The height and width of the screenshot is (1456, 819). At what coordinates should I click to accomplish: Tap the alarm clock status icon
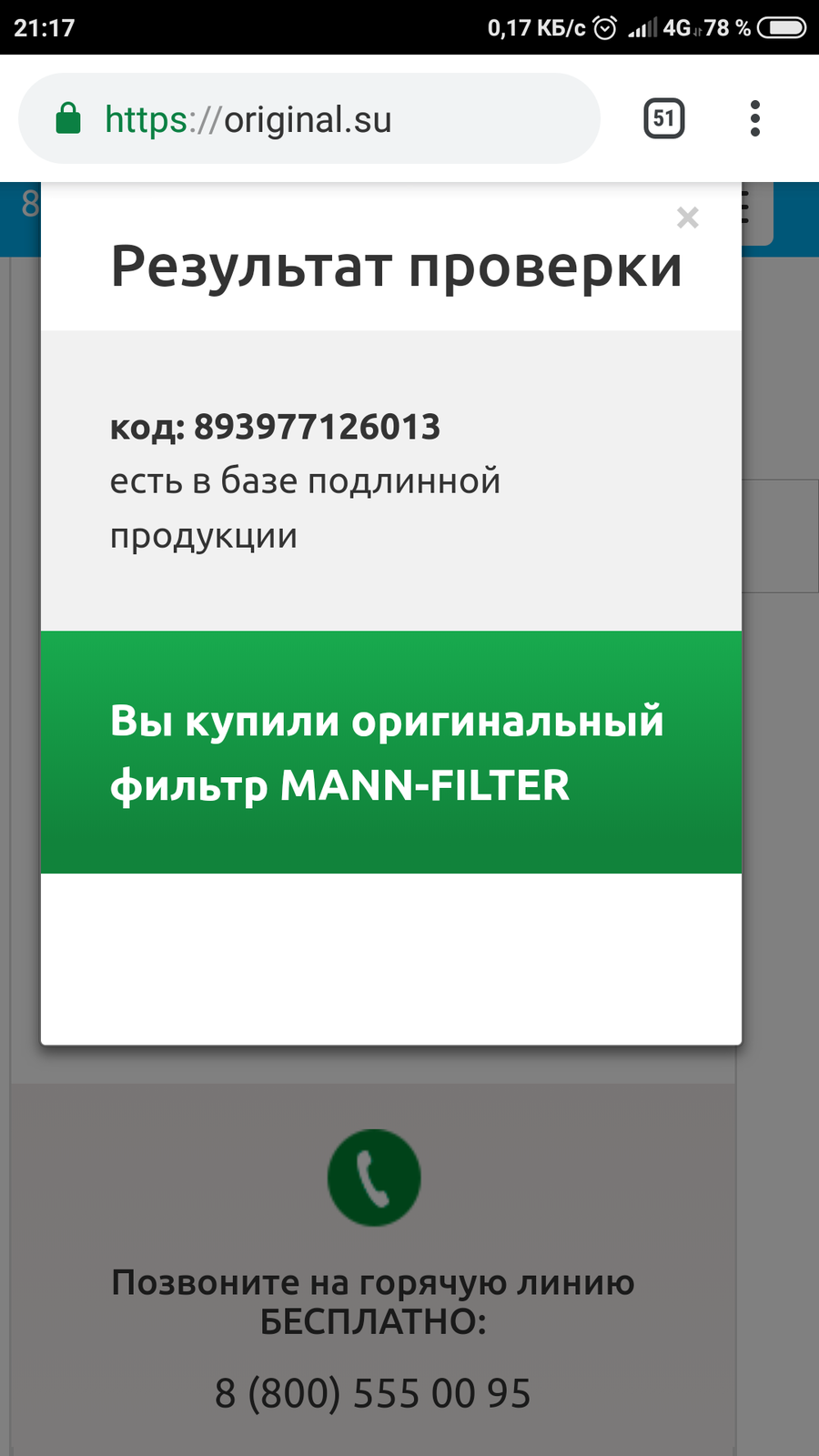coord(605,28)
